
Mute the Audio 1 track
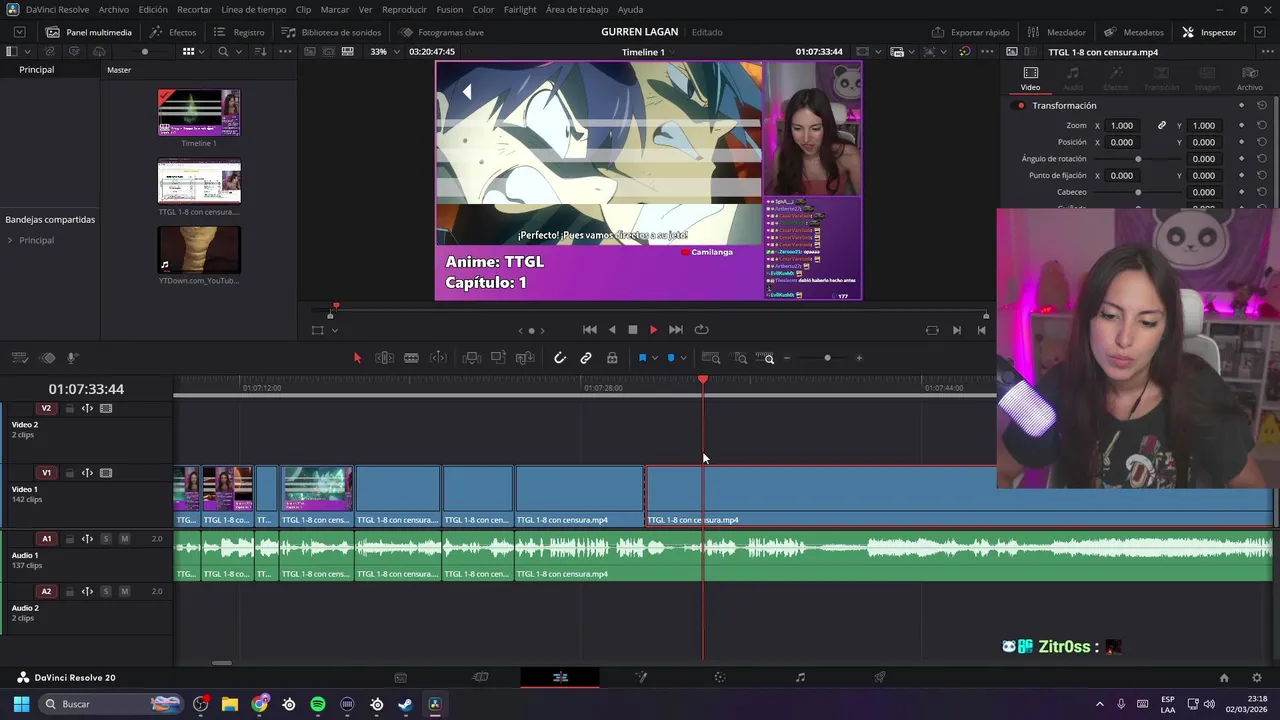(124, 539)
